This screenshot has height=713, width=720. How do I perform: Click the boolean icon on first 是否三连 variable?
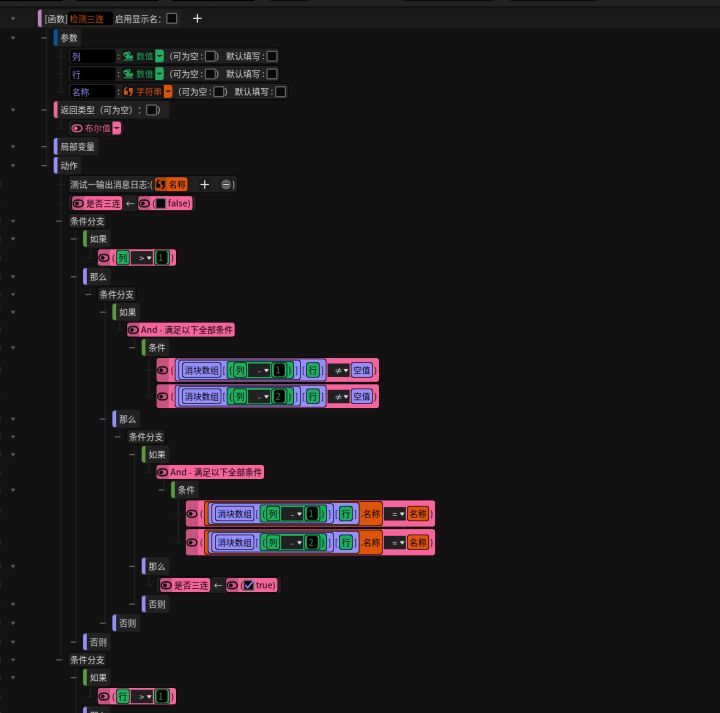78,203
